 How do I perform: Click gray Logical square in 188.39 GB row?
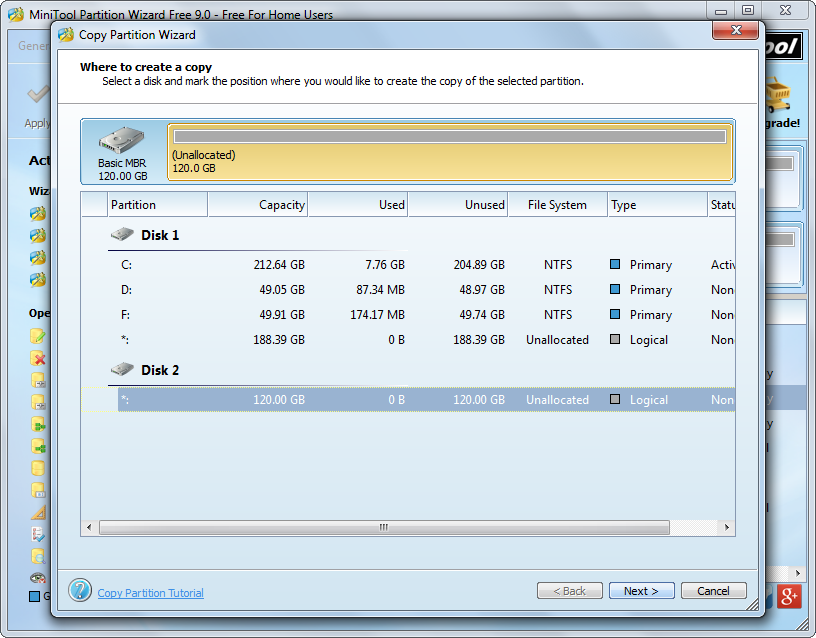tap(615, 339)
